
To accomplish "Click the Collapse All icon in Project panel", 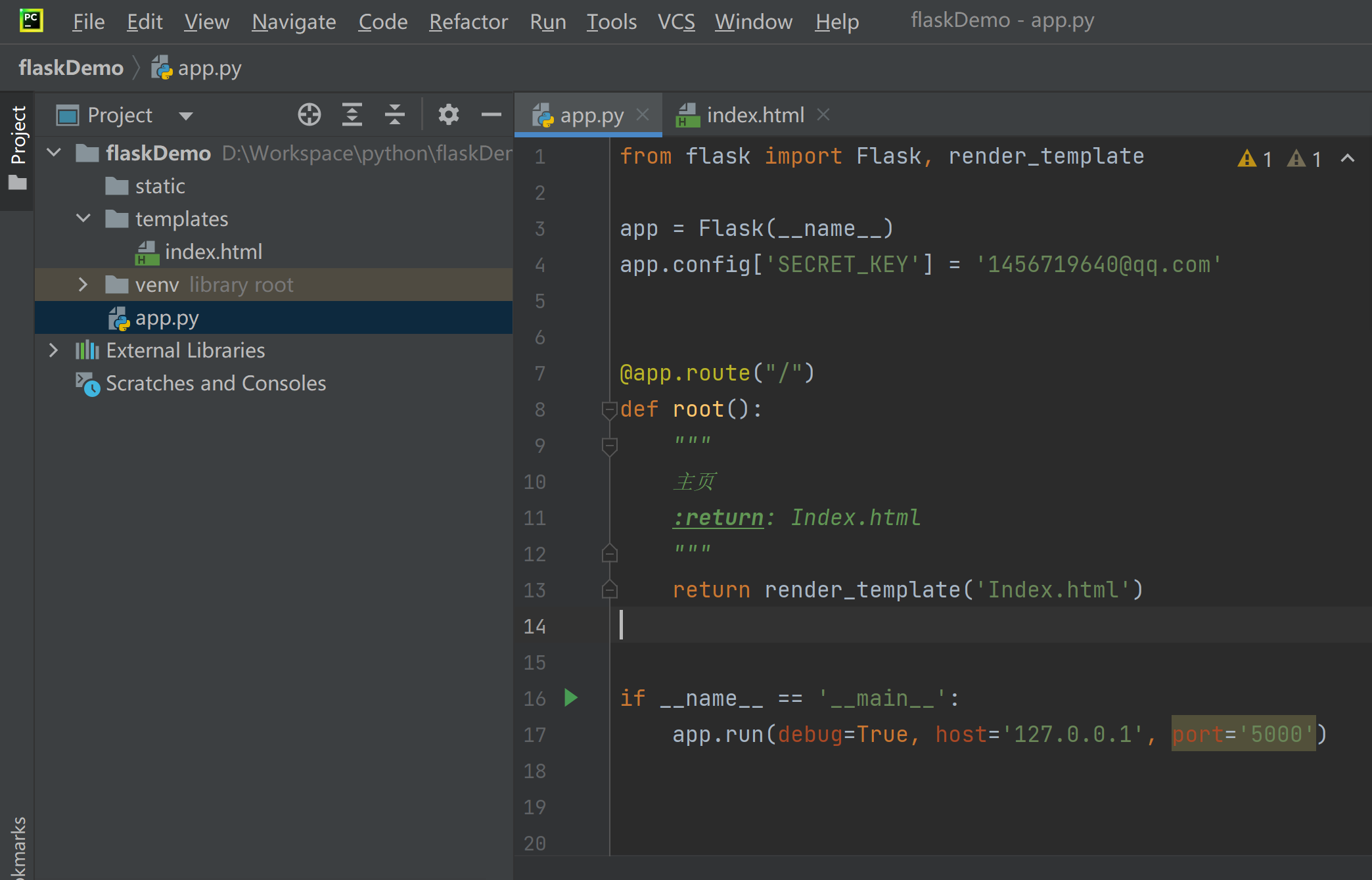I will [x=395, y=115].
